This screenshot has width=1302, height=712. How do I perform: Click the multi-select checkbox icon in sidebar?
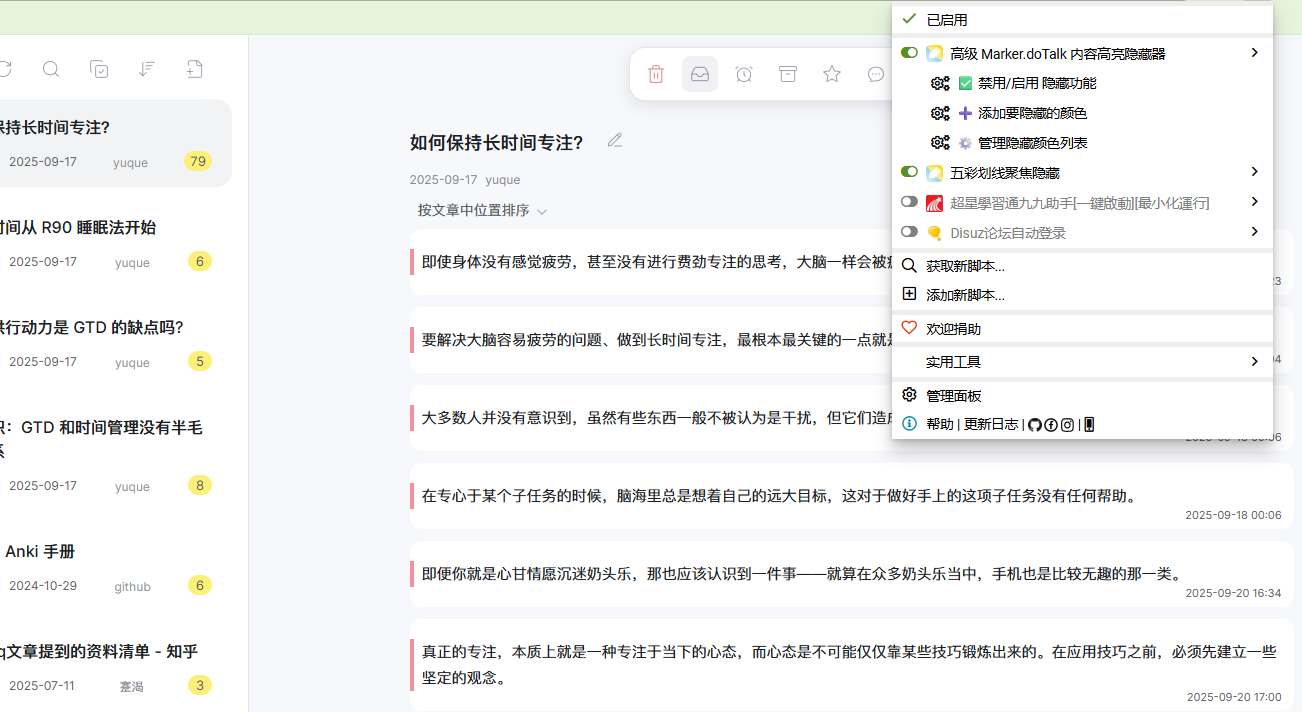pyautogui.click(x=99, y=69)
